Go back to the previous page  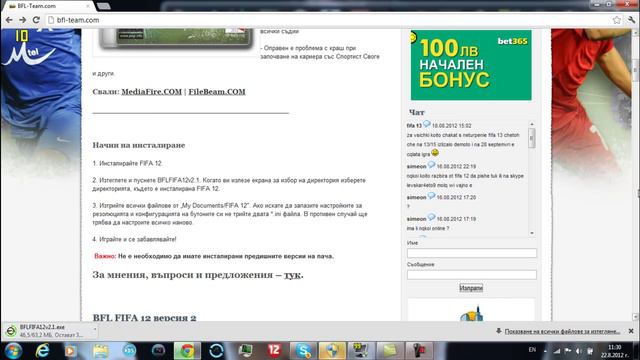9,20
